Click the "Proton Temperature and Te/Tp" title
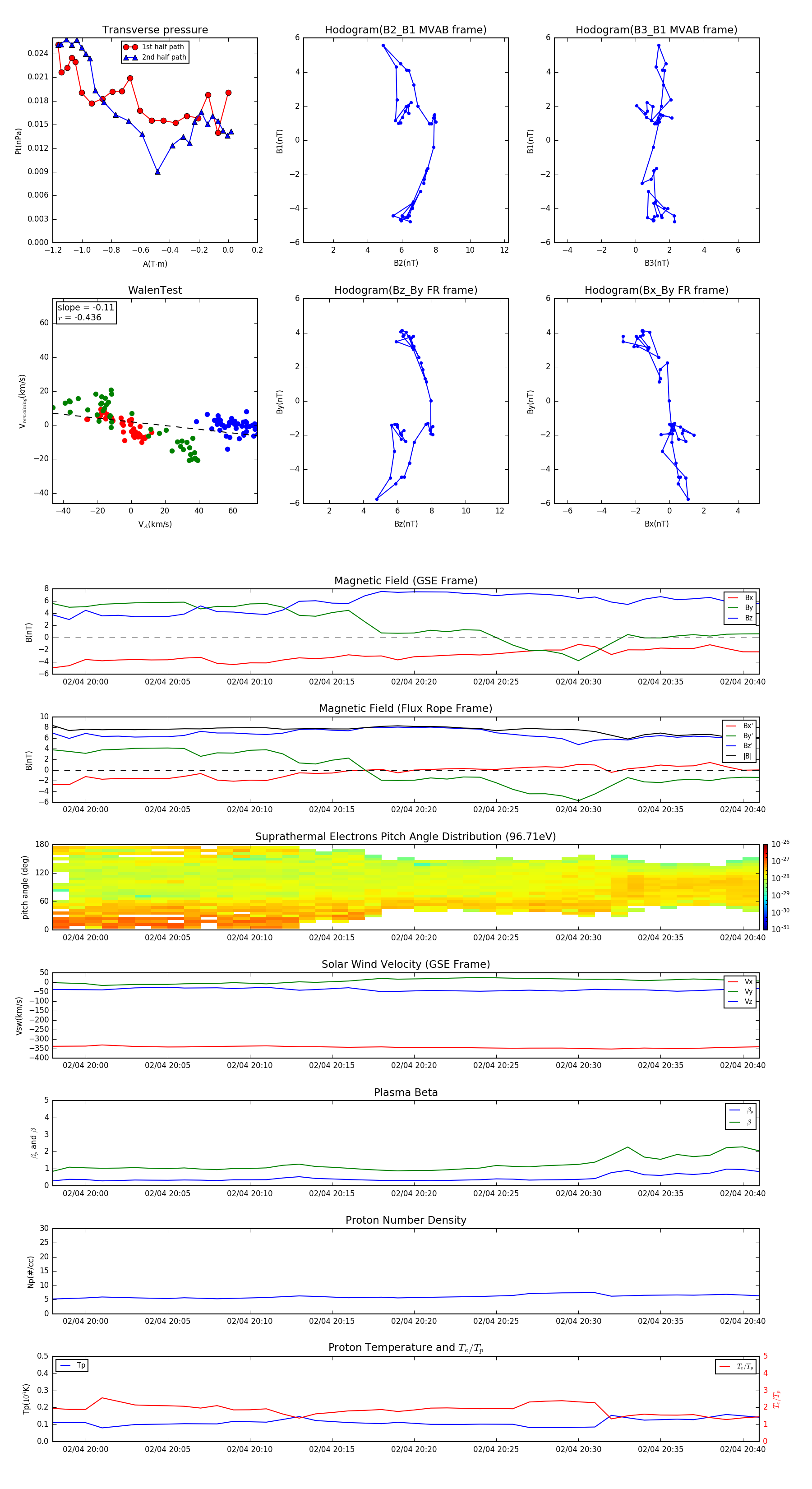Screen dimensions: 812x1489 (x=406, y=1349)
